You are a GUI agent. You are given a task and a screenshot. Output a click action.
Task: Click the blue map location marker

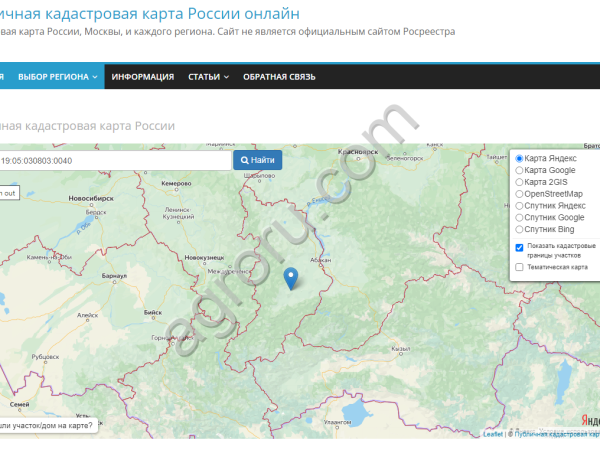(290, 278)
